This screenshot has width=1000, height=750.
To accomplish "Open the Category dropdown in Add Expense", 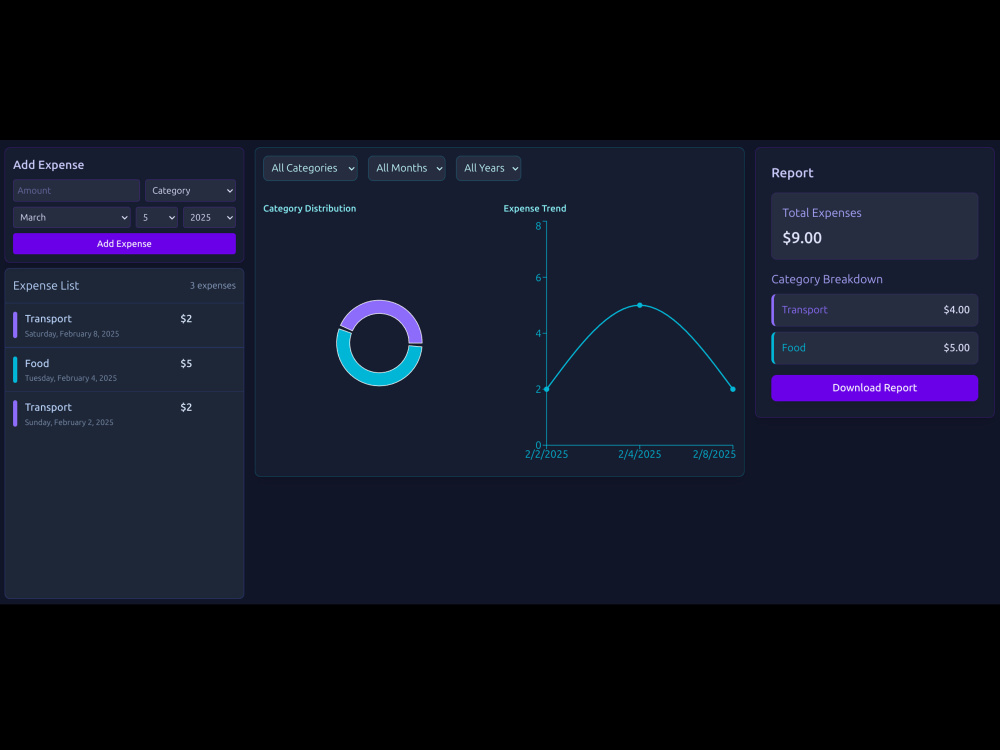I will pos(190,190).
